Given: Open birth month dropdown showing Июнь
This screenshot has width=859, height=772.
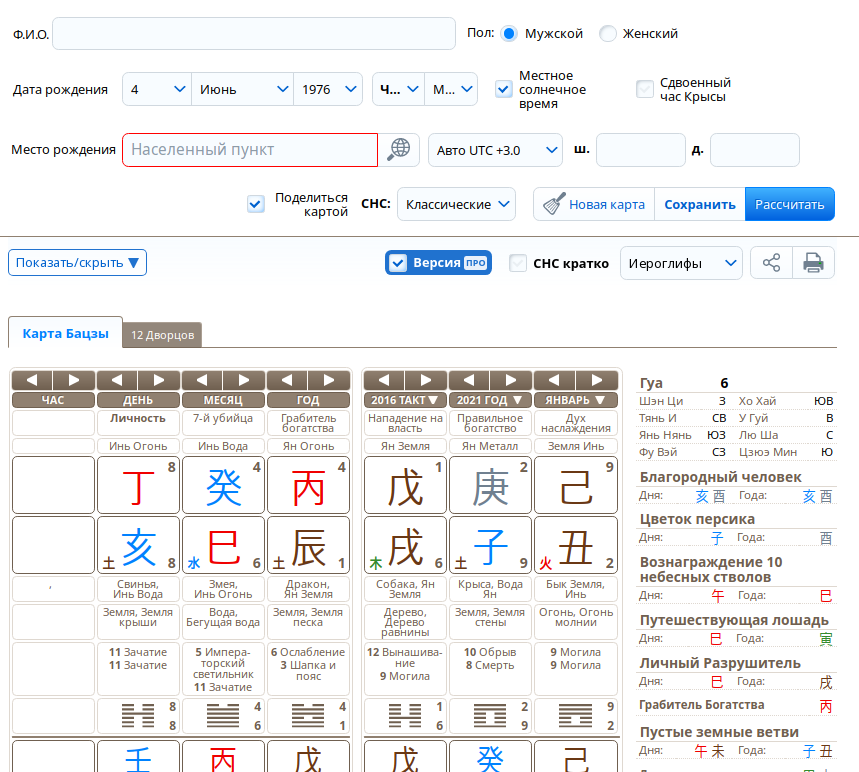Looking at the screenshot, I should coord(243,89).
